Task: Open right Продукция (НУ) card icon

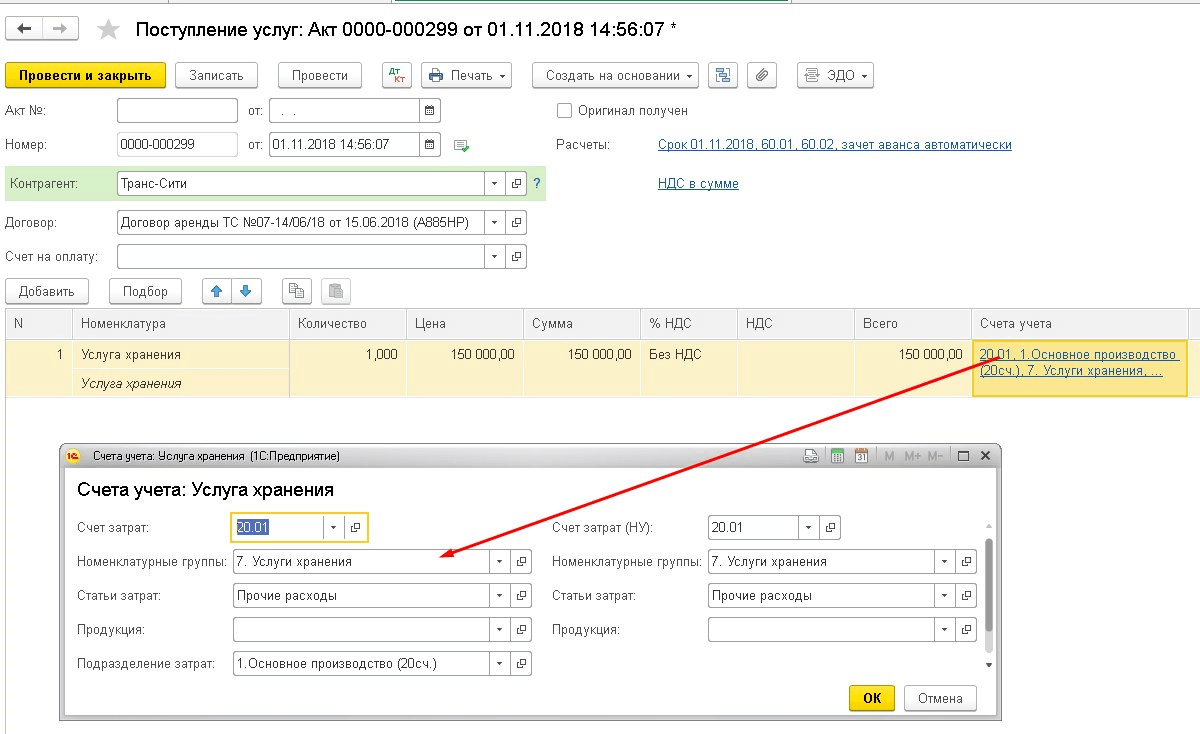Action: [x=966, y=630]
